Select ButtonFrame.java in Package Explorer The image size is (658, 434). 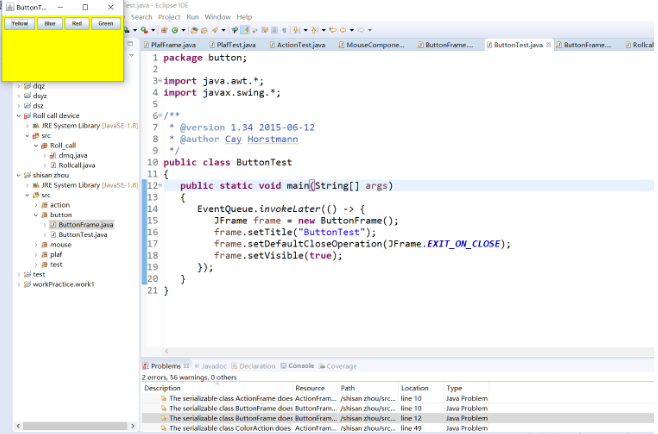coord(81,225)
